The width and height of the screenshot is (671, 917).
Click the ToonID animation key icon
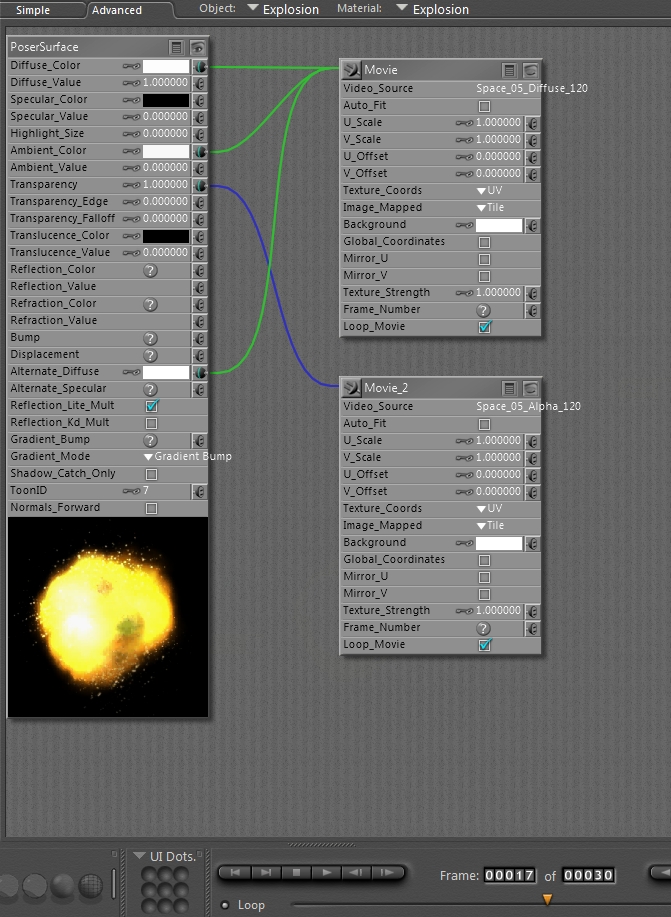(131, 491)
